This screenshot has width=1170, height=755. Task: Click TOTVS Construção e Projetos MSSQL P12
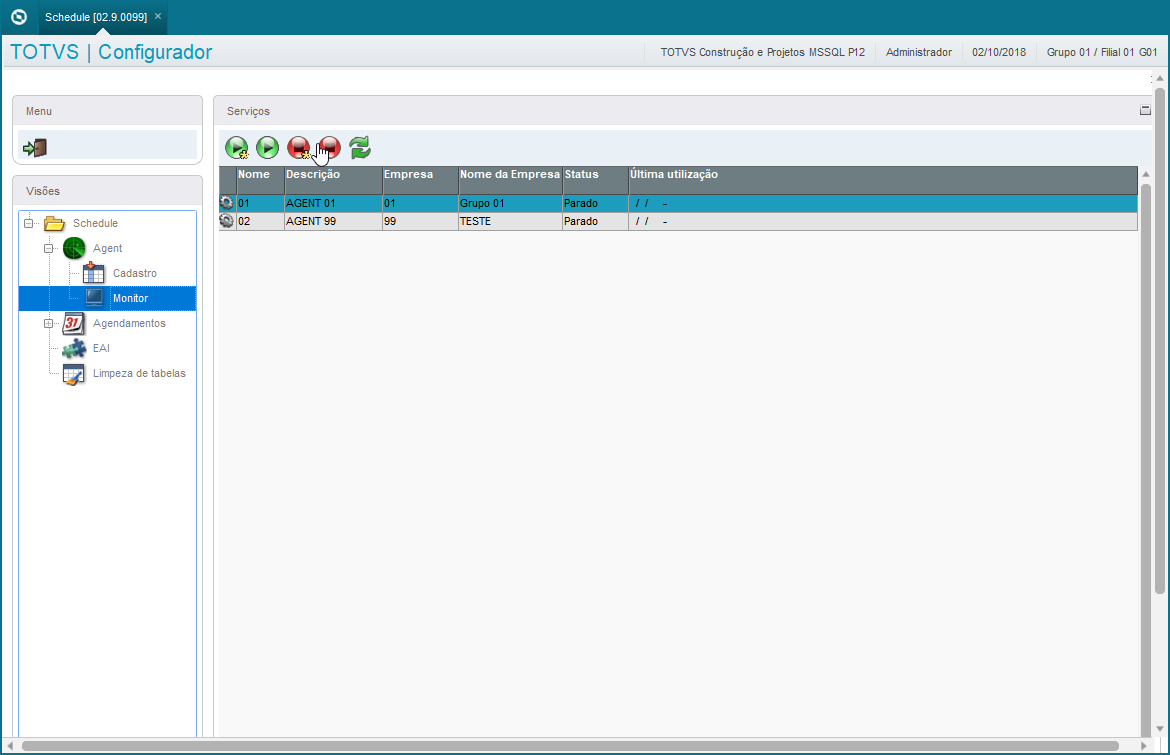[x=763, y=52]
